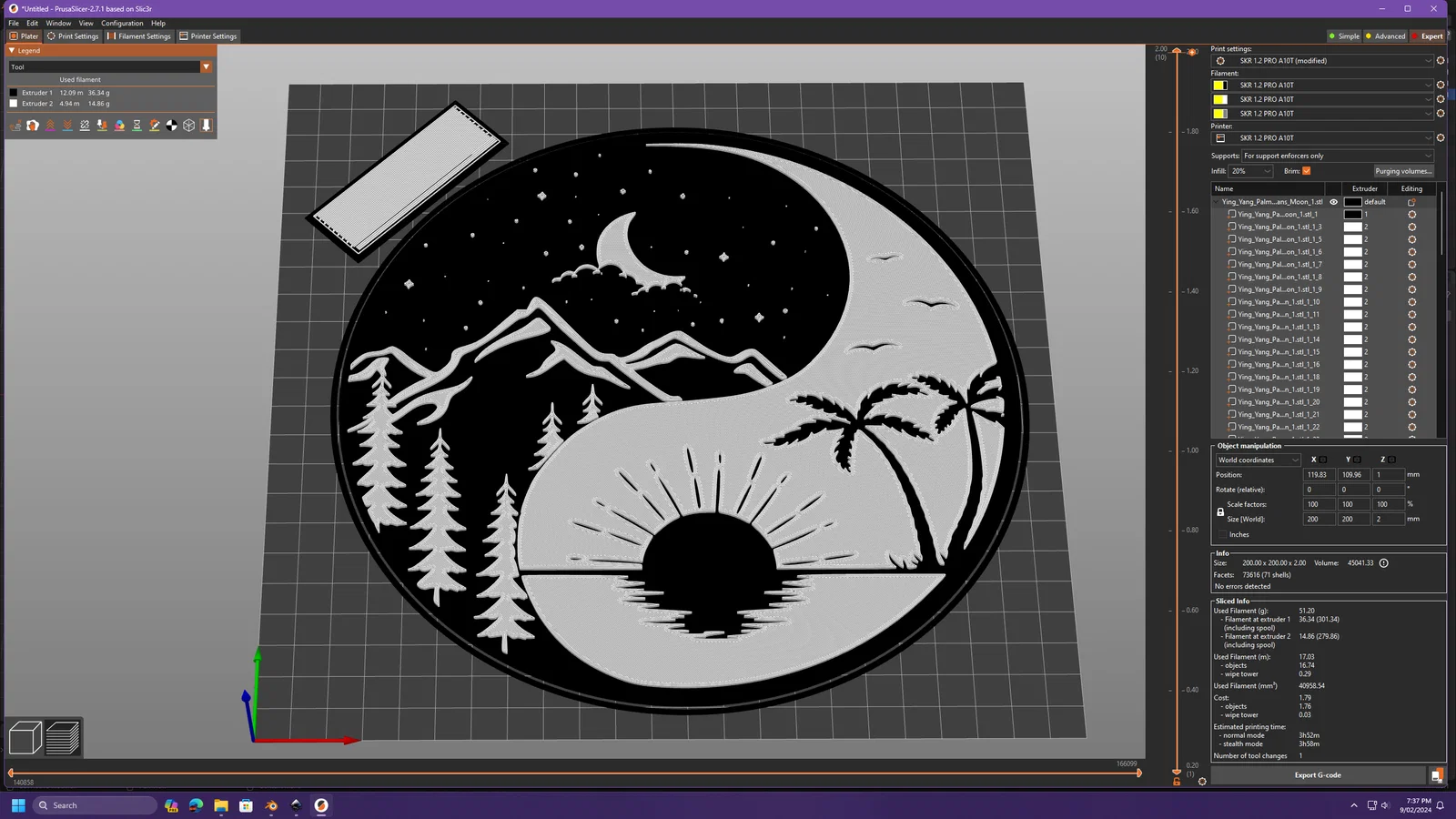Open the Help menu
The width and height of the screenshot is (1456, 819).
[158, 23]
